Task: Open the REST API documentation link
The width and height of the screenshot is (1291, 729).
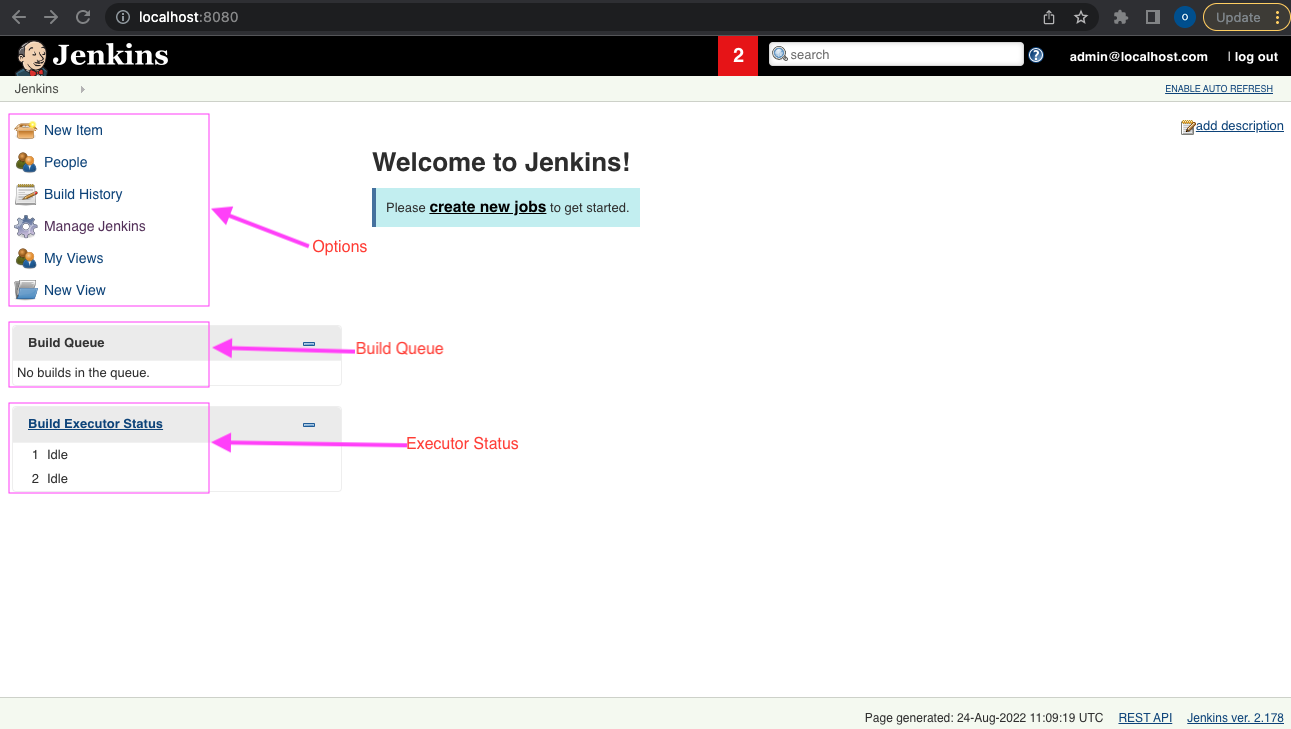Action: tap(1145, 717)
